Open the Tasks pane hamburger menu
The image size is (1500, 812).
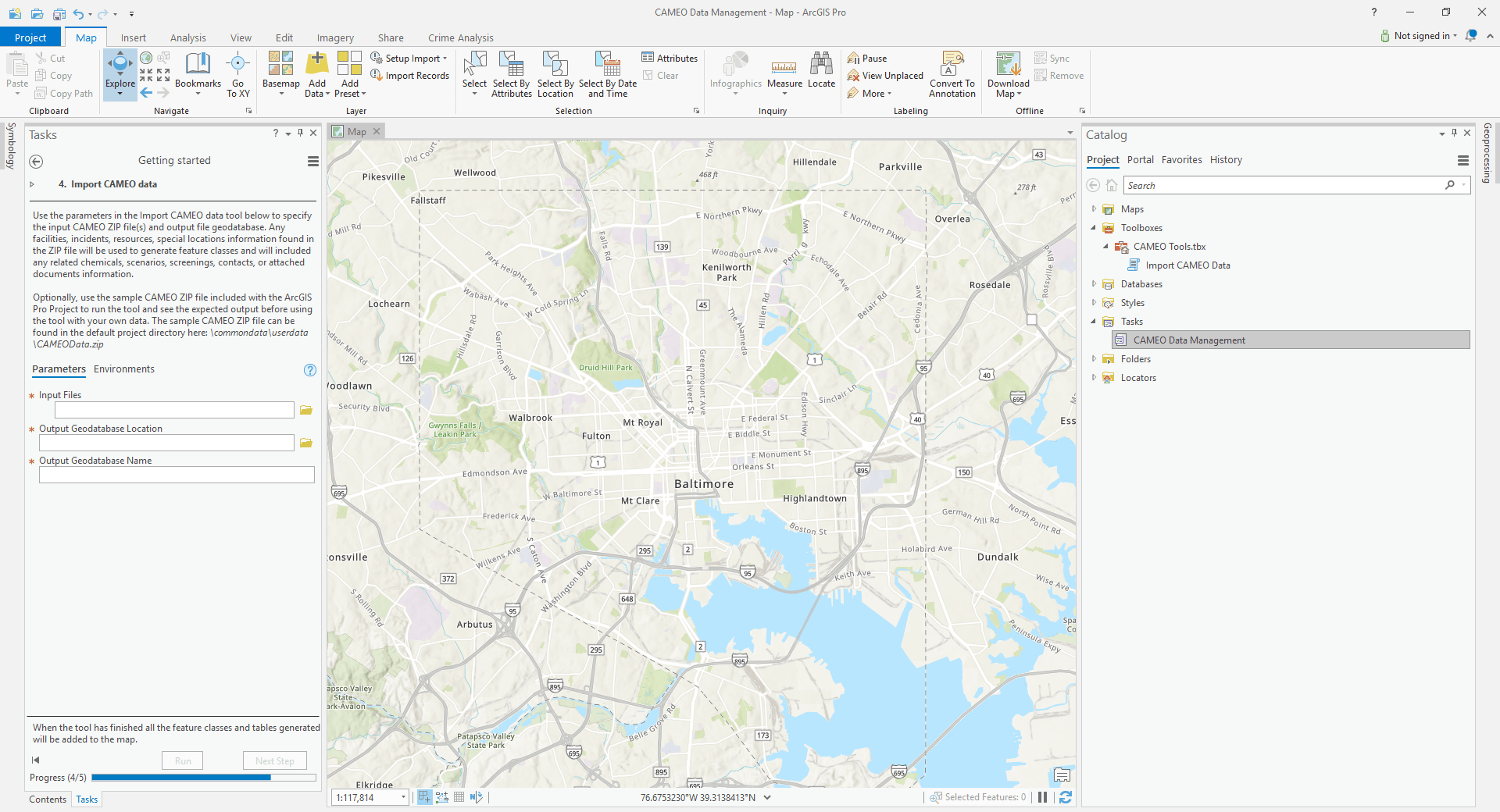click(x=313, y=161)
